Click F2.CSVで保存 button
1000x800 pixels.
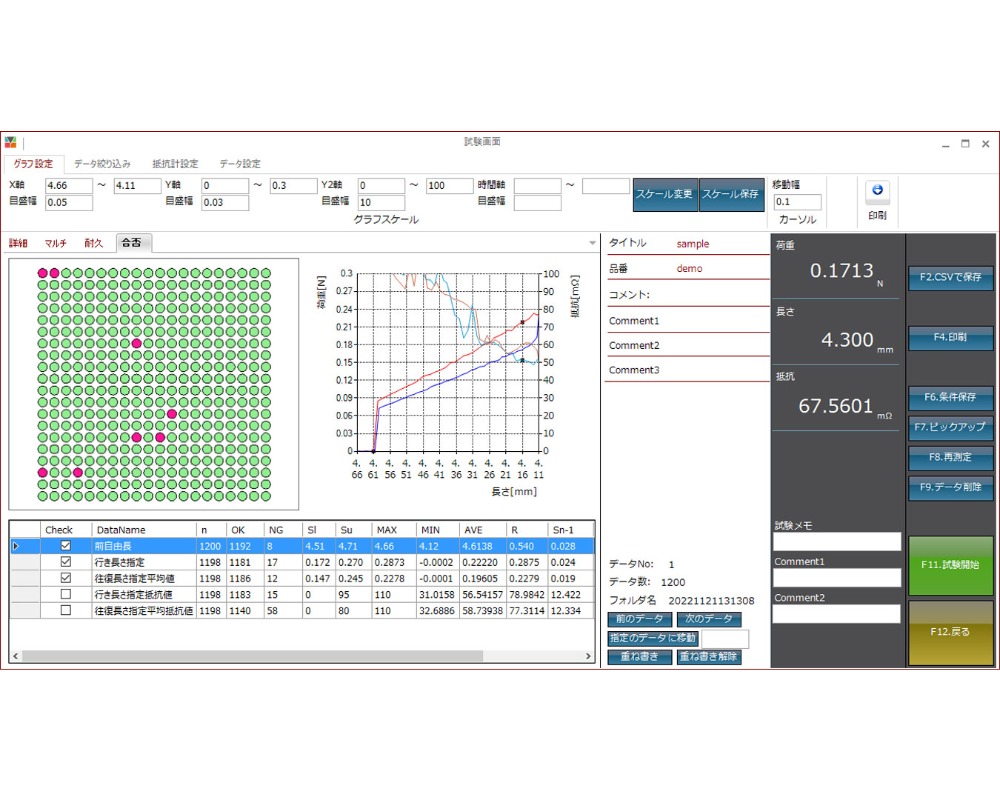tap(950, 278)
